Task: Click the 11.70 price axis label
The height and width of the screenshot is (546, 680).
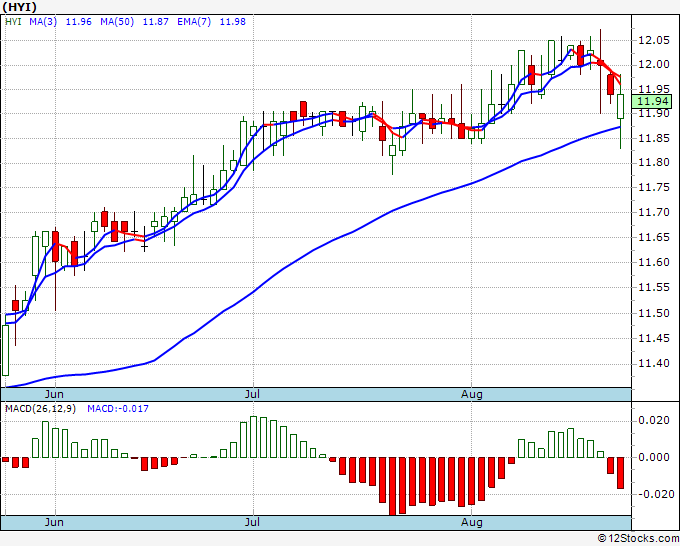Action: click(654, 213)
